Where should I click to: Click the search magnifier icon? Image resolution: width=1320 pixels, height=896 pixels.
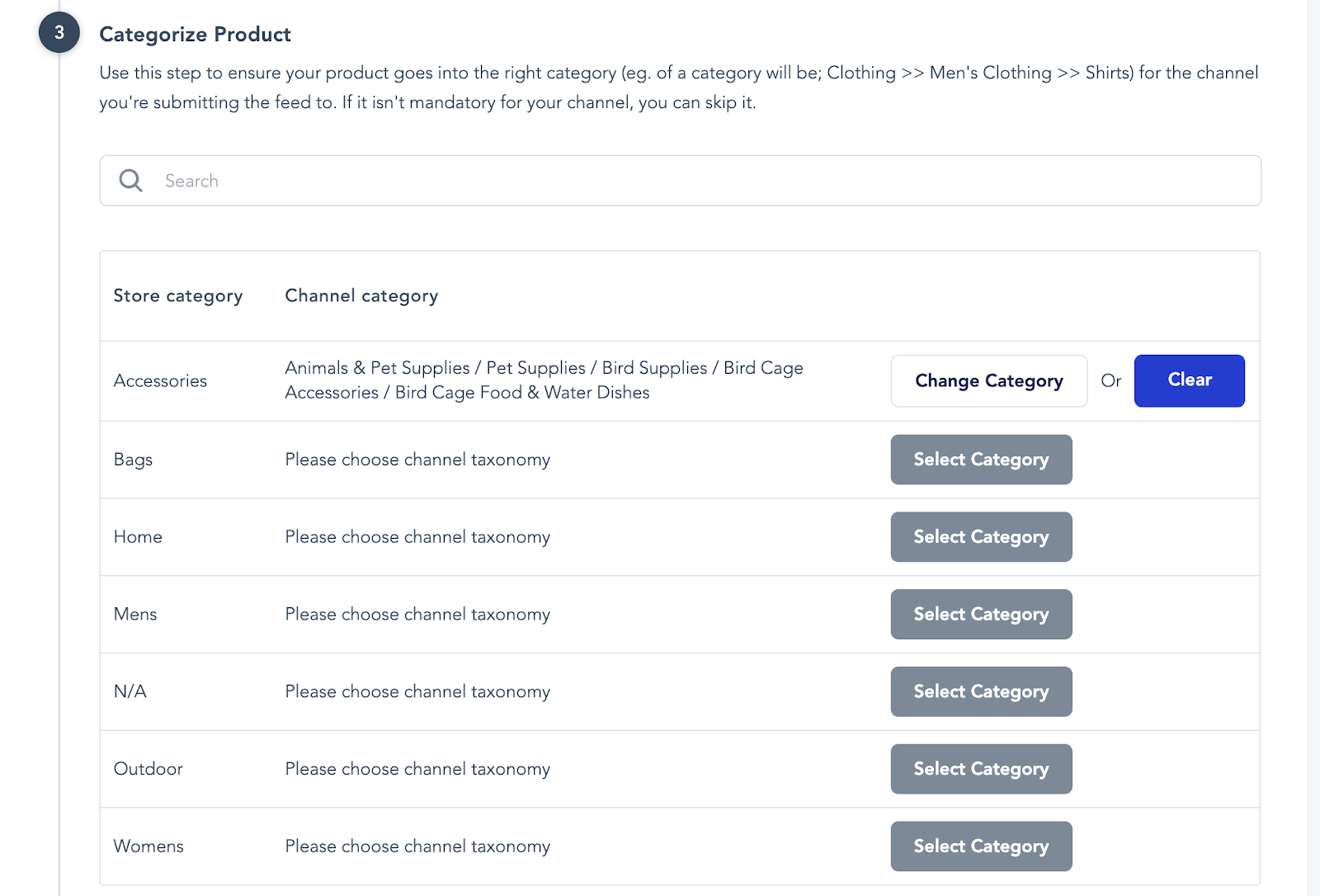tap(130, 181)
